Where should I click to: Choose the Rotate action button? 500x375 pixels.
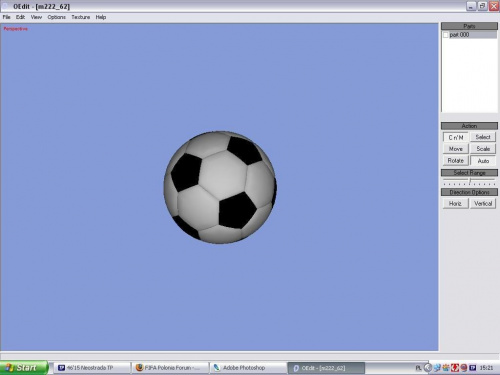coord(456,161)
